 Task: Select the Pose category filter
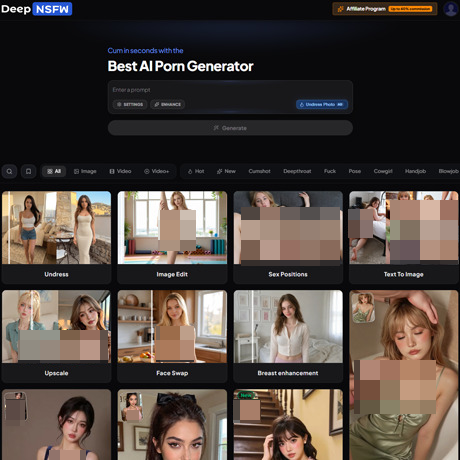(355, 171)
